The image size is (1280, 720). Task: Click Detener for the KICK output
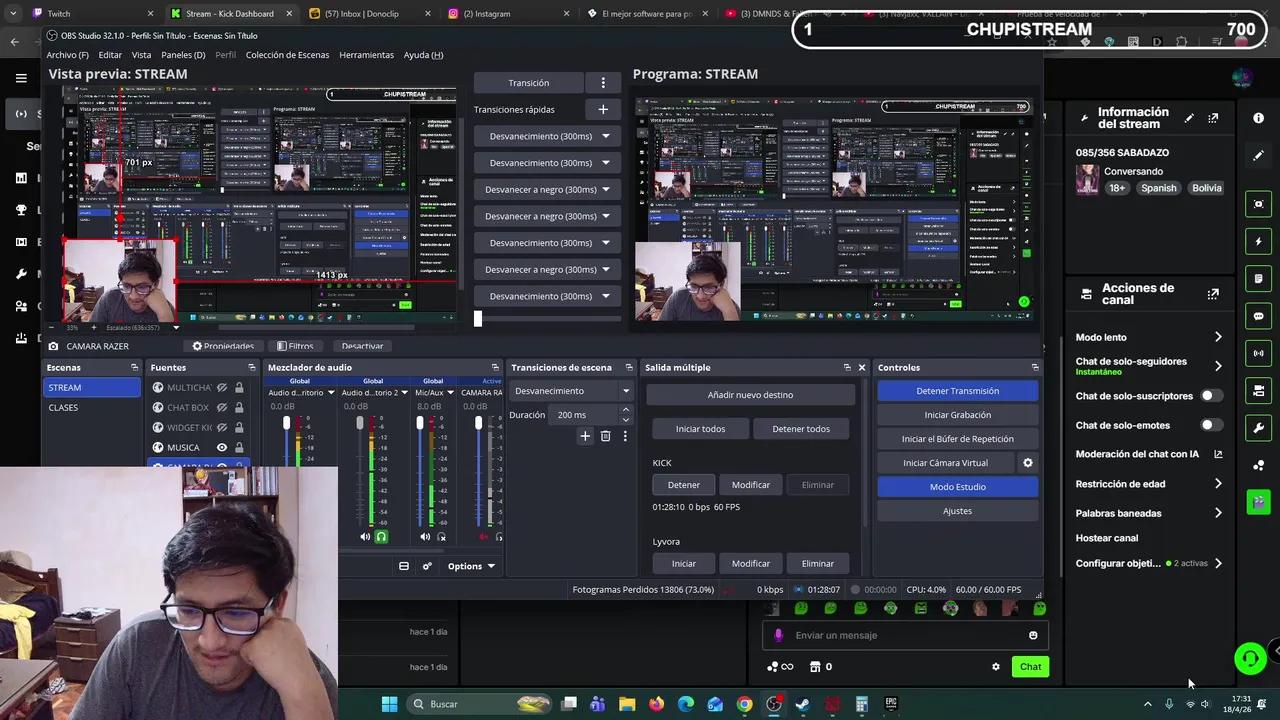click(684, 485)
